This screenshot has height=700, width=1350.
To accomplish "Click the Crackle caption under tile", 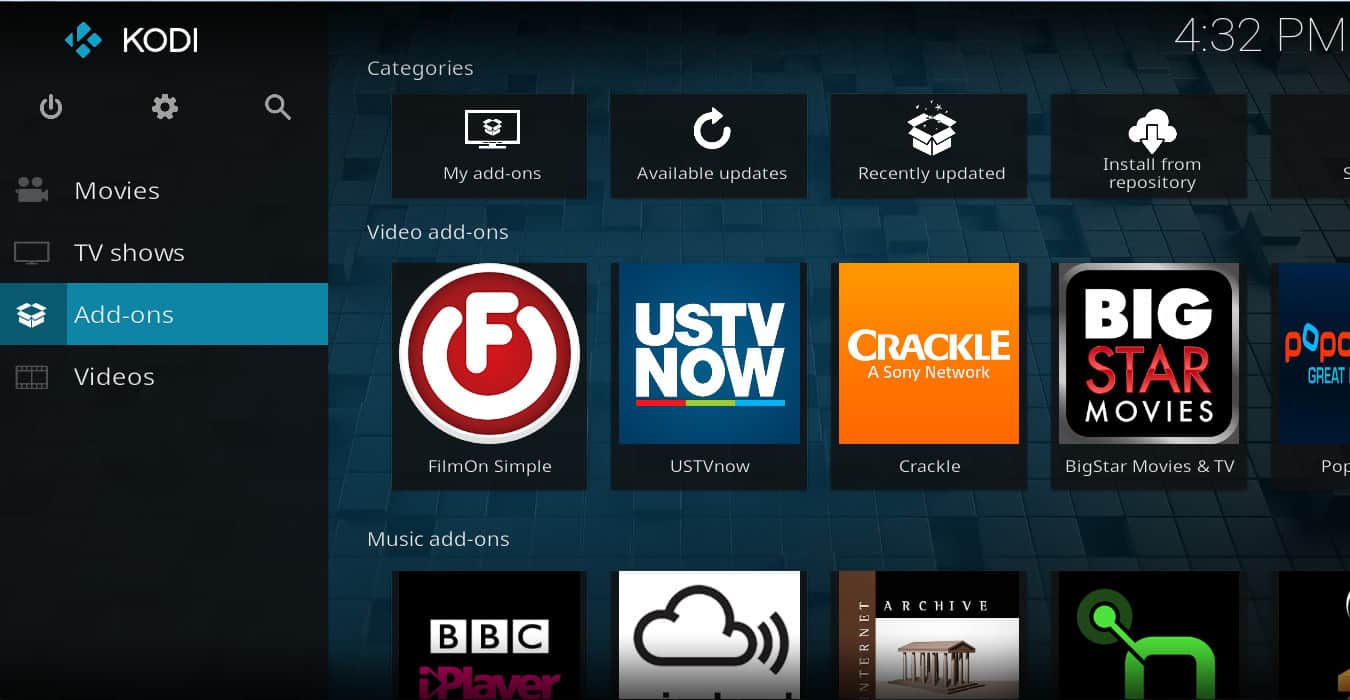I will coord(930,467).
